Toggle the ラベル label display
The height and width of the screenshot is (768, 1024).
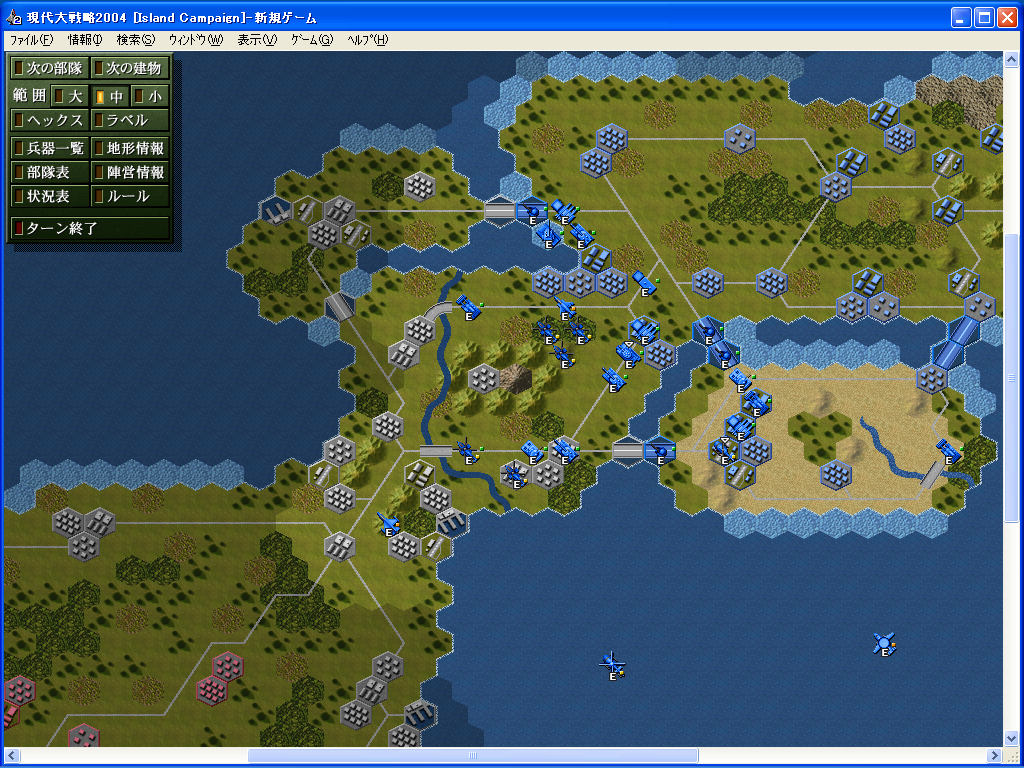click(x=129, y=120)
